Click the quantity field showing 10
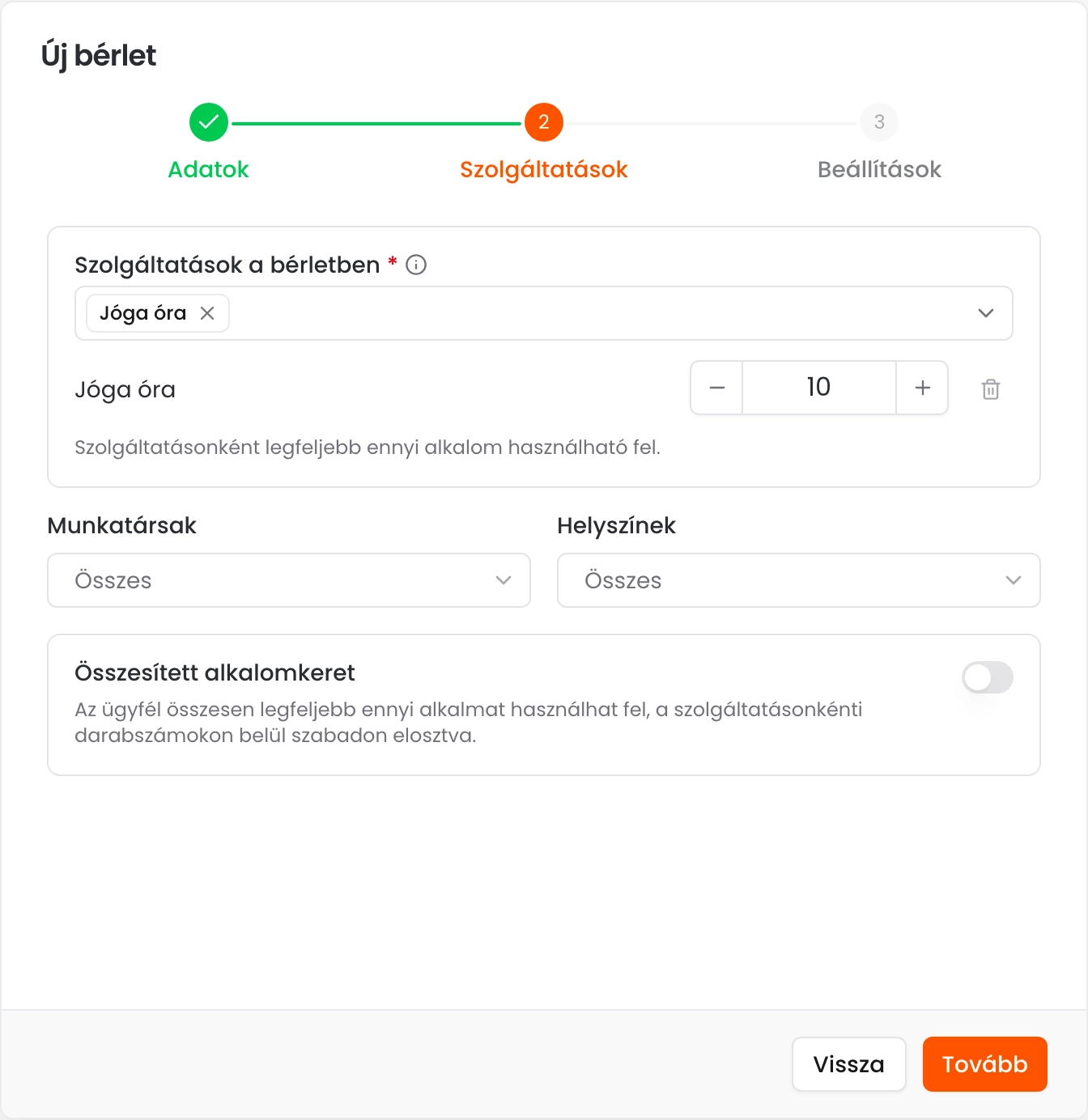 [818, 388]
